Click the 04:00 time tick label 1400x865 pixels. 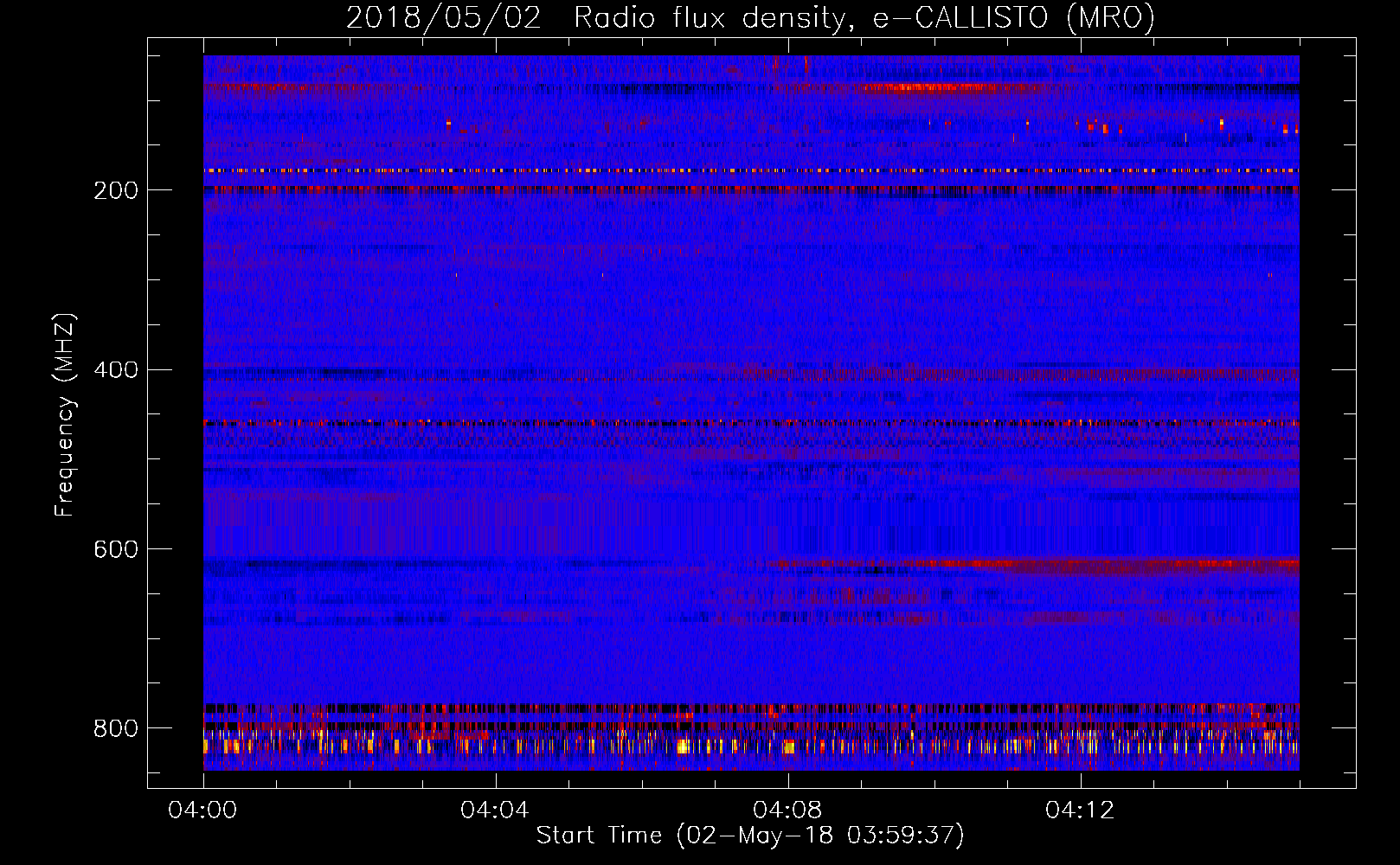203,811
